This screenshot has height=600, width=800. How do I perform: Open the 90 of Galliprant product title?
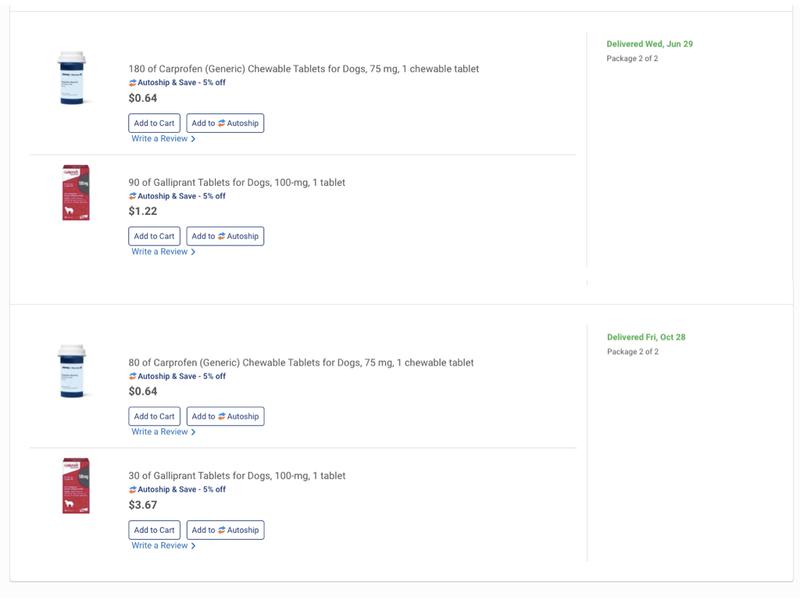(237, 182)
